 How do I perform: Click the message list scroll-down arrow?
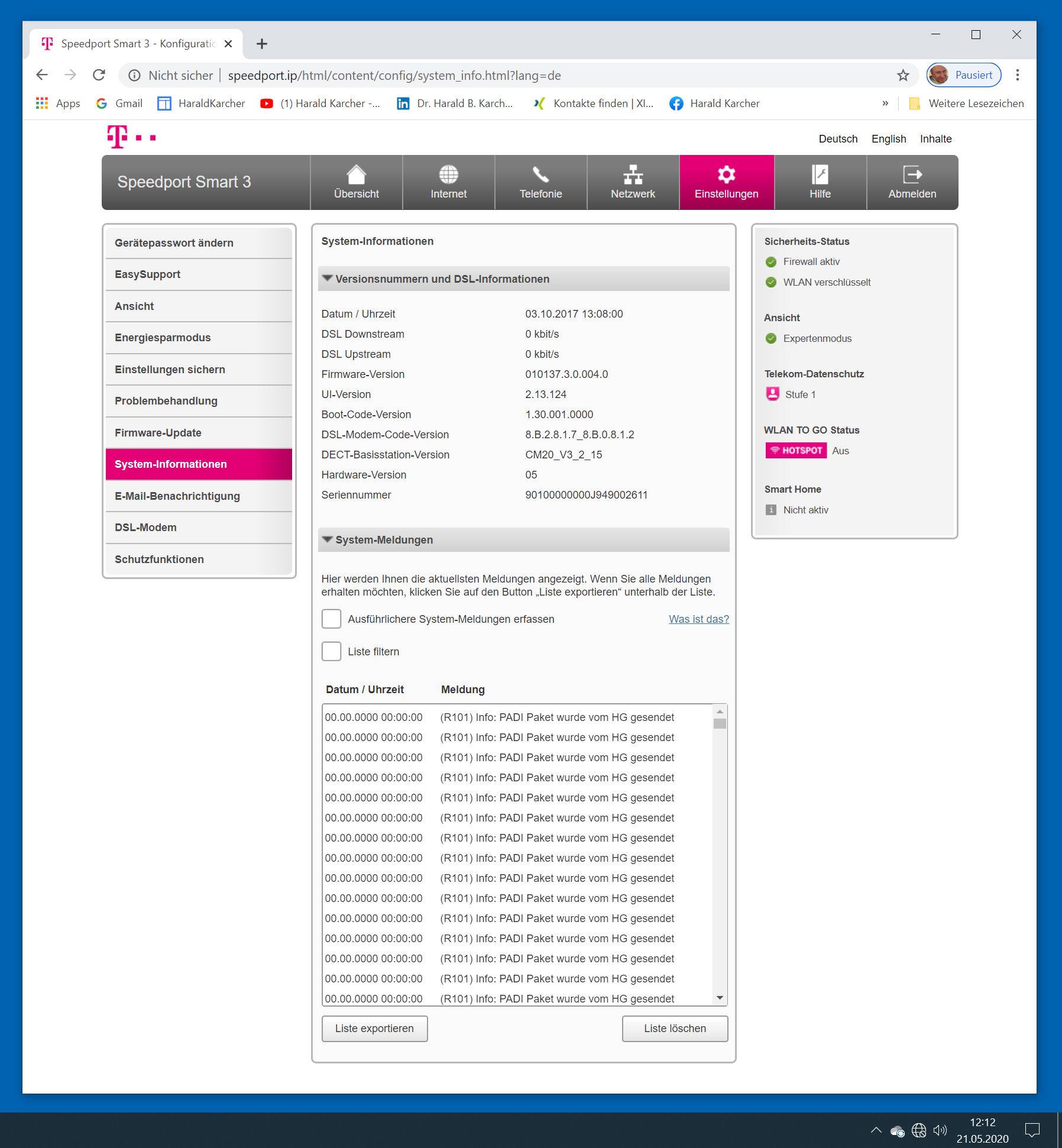click(x=720, y=998)
